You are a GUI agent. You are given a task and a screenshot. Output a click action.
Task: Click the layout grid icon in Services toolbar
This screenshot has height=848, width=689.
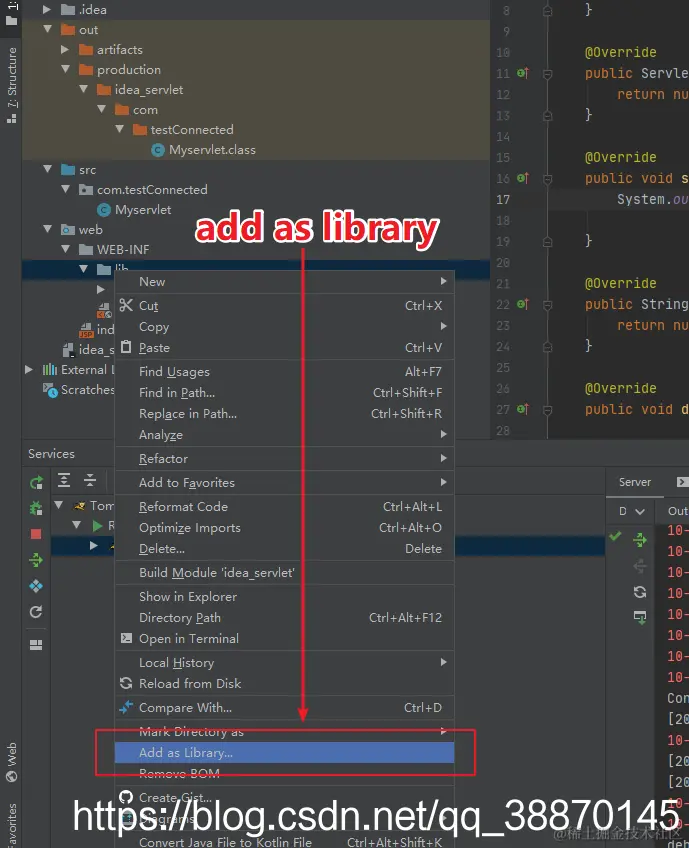(x=36, y=645)
